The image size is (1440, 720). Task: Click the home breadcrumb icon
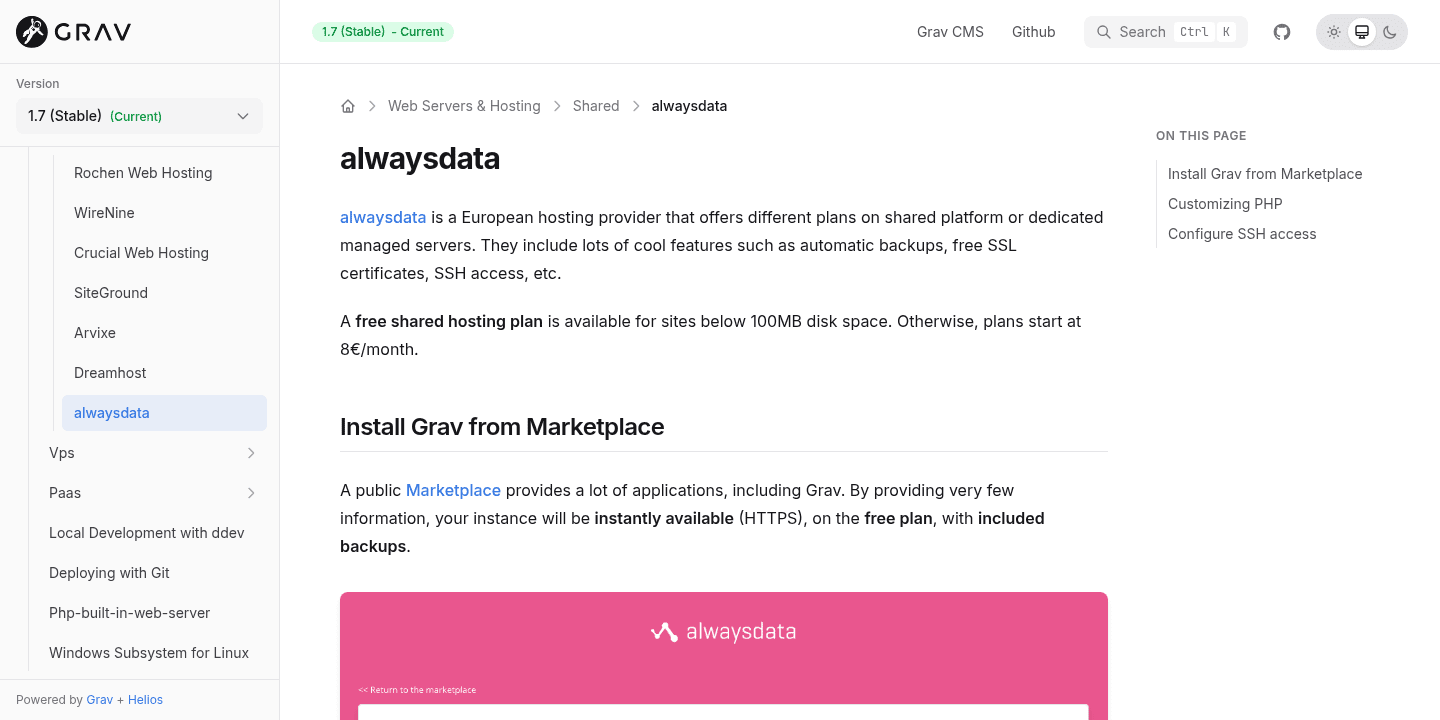[348, 105]
